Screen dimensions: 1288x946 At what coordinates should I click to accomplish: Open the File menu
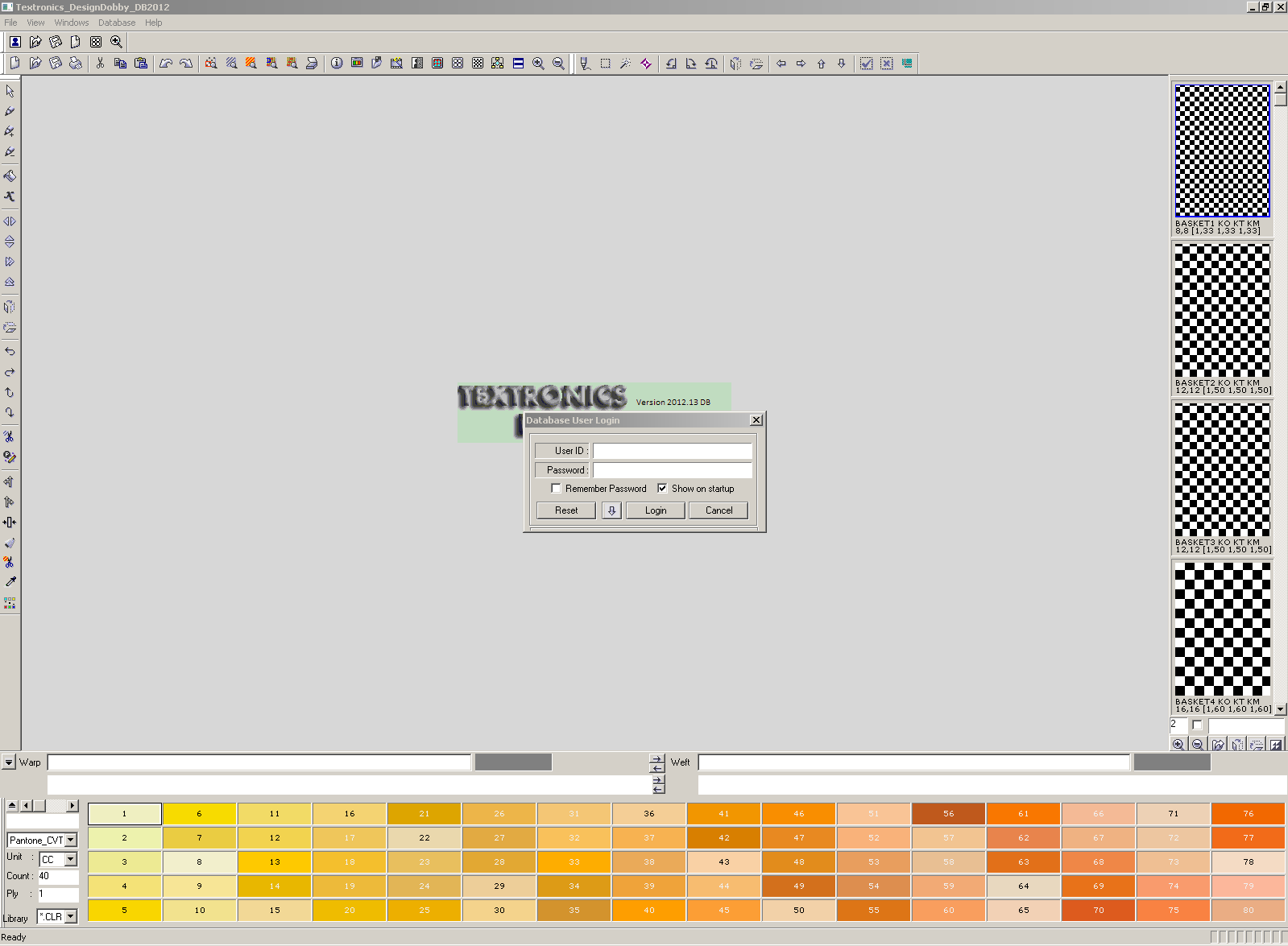pos(10,23)
